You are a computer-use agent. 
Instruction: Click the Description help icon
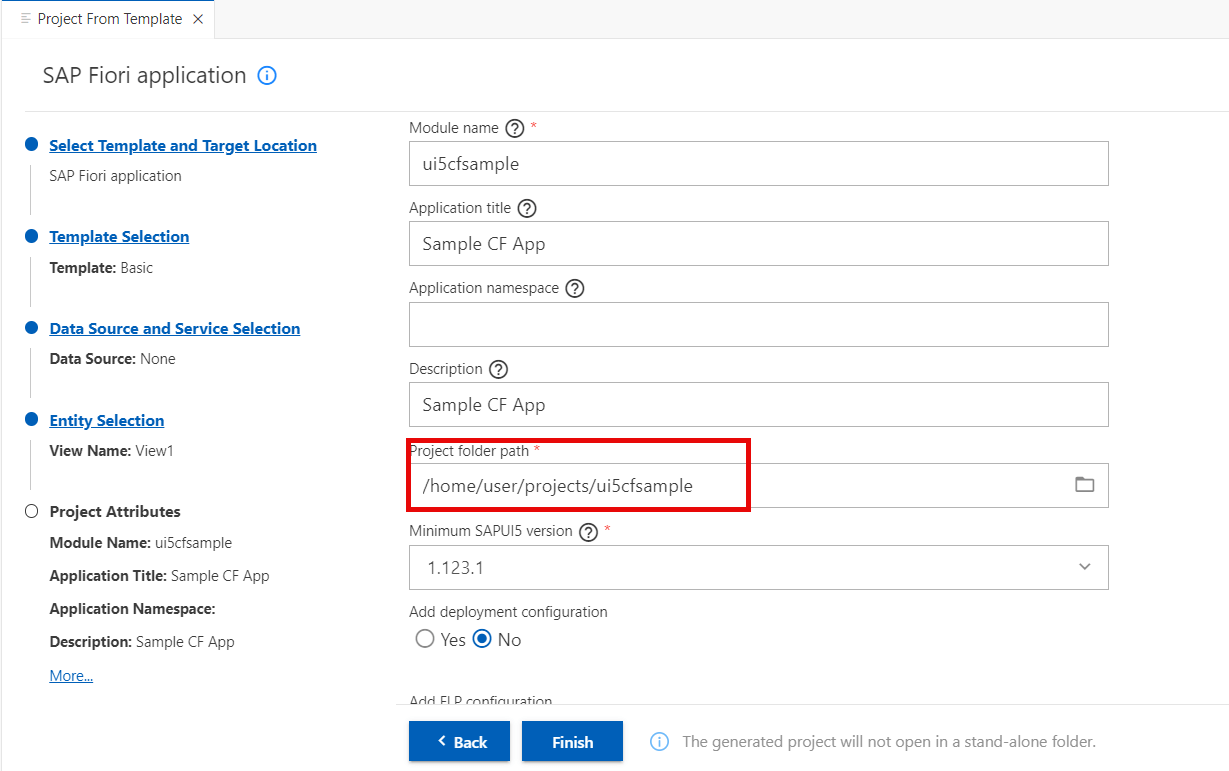point(498,369)
